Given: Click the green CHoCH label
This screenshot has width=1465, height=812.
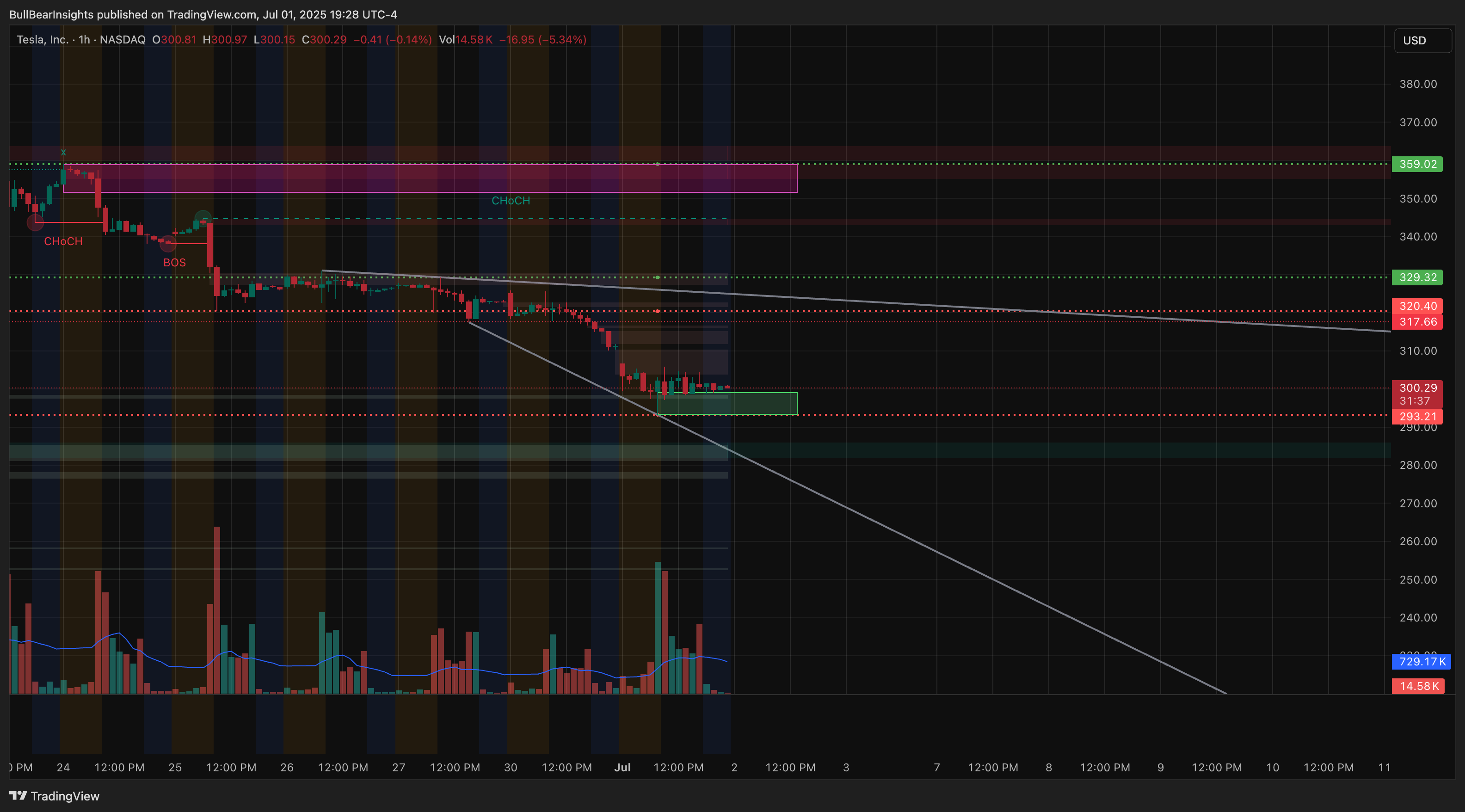Looking at the screenshot, I should pyautogui.click(x=511, y=201).
